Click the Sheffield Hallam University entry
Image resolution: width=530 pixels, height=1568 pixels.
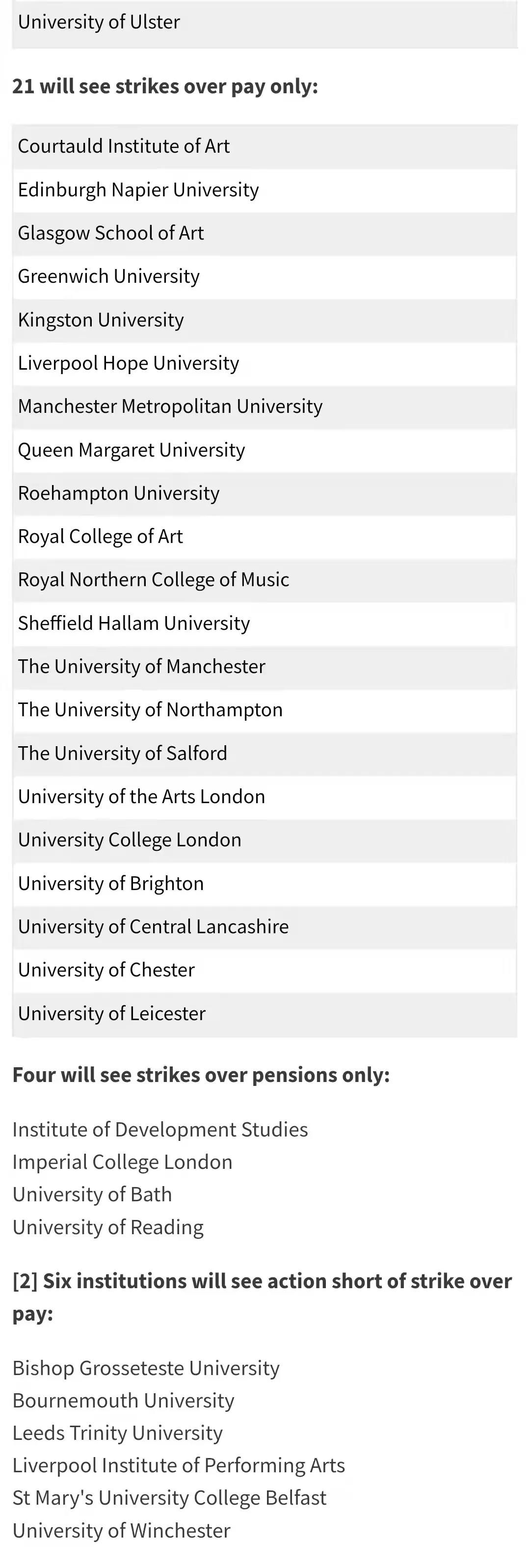134,624
